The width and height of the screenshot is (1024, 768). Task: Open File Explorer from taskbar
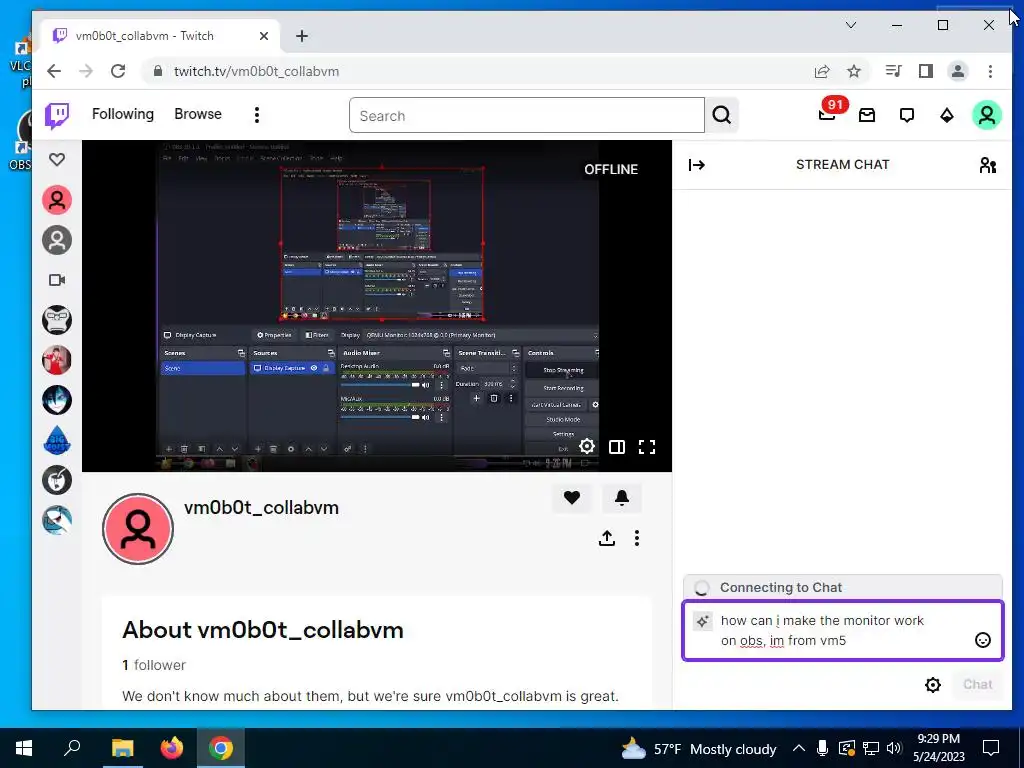pyautogui.click(x=122, y=748)
